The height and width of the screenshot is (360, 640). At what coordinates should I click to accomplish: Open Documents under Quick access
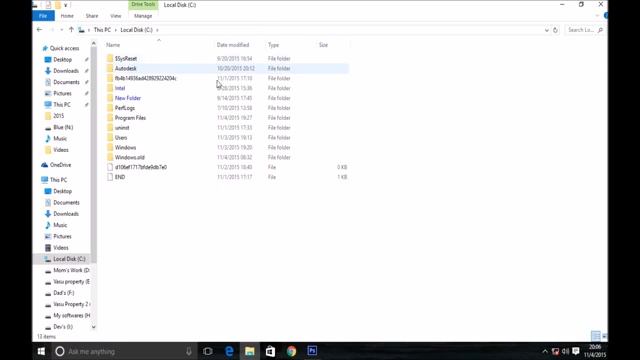pyautogui.click(x=66, y=82)
